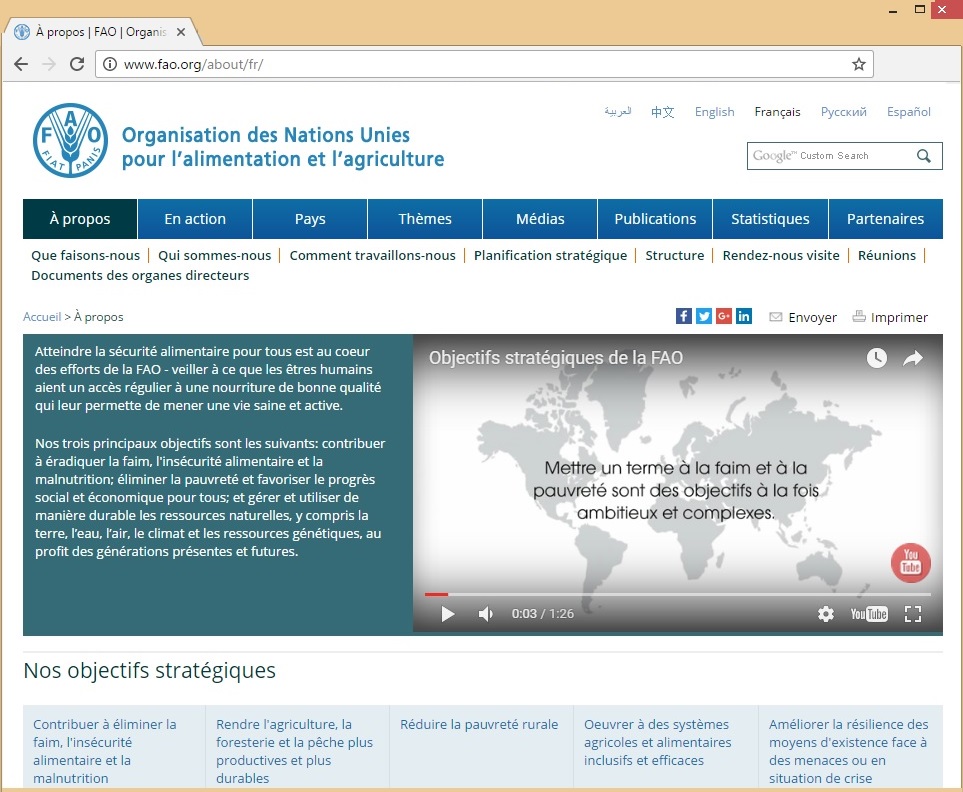963x792 pixels.
Task: Select the Français language link
Action: tap(778, 112)
